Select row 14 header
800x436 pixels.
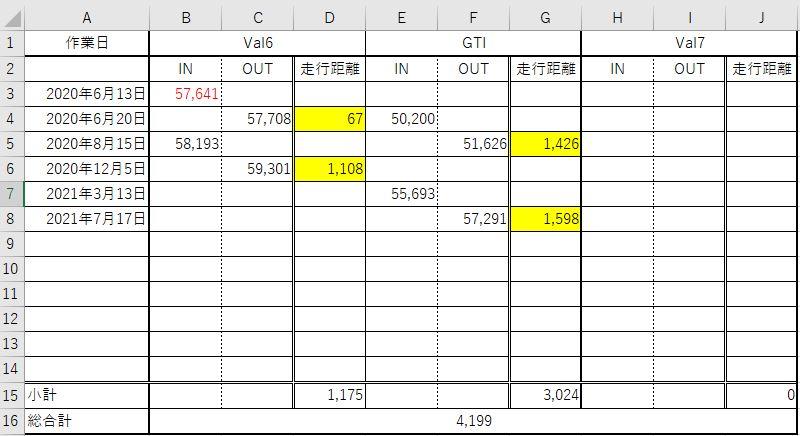point(12,369)
